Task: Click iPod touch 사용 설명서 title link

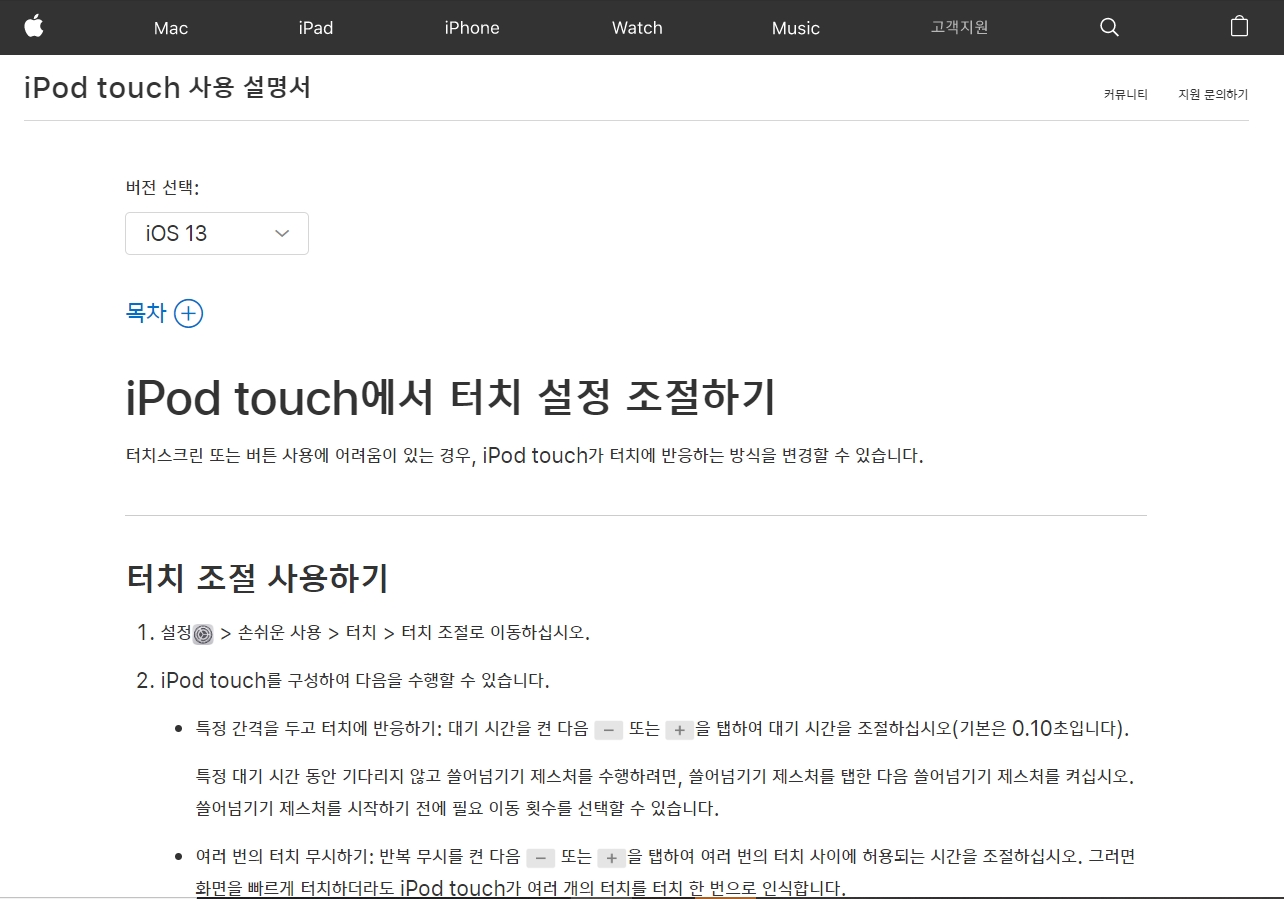Action: [x=167, y=87]
